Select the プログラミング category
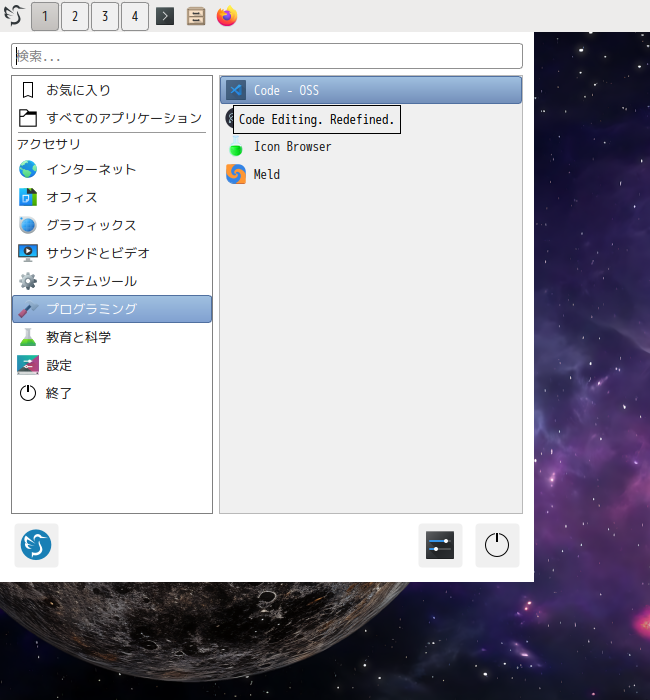Screen dimensions: 650x700 pos(112,309)
